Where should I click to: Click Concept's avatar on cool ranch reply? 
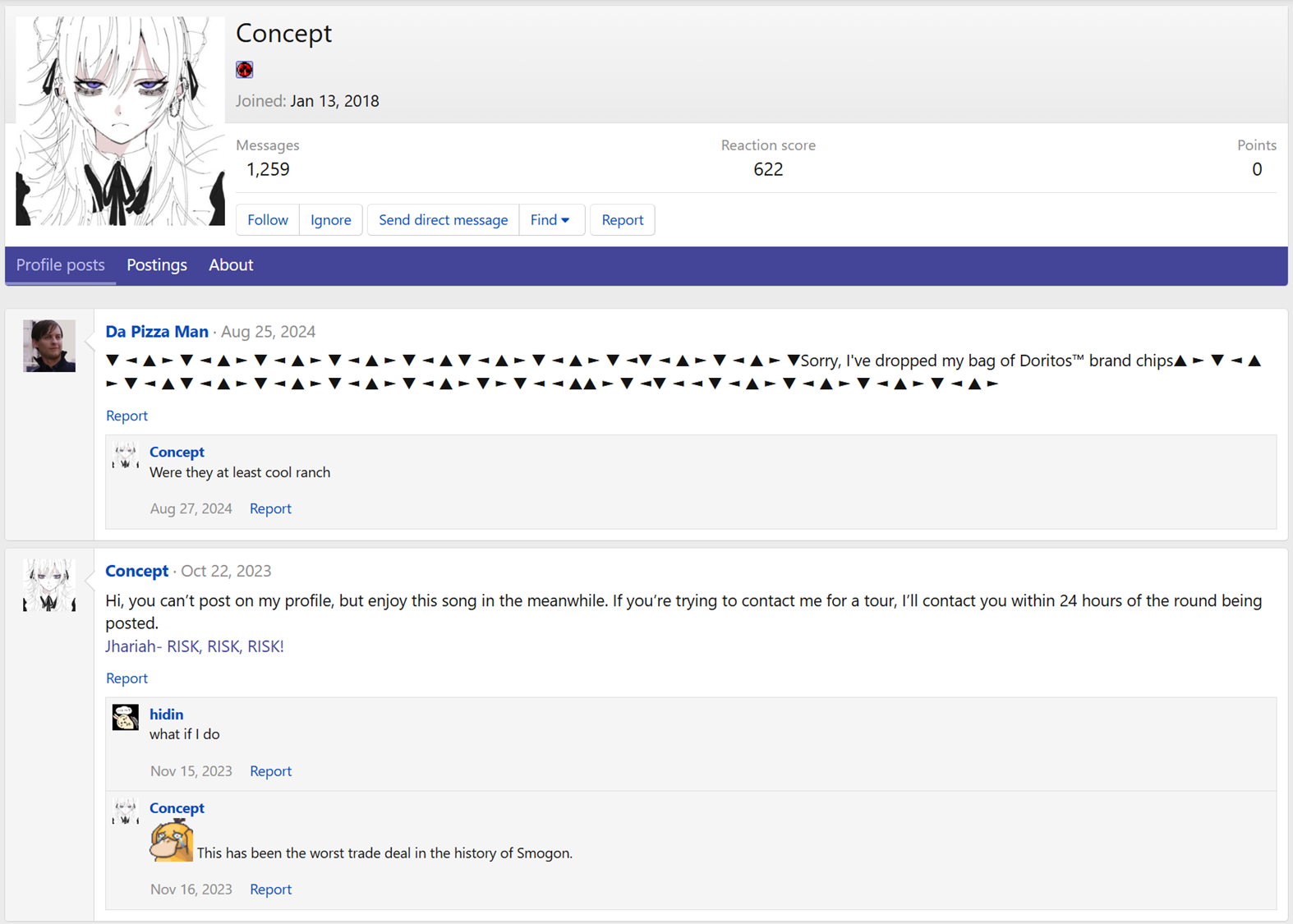pos(126,455)
